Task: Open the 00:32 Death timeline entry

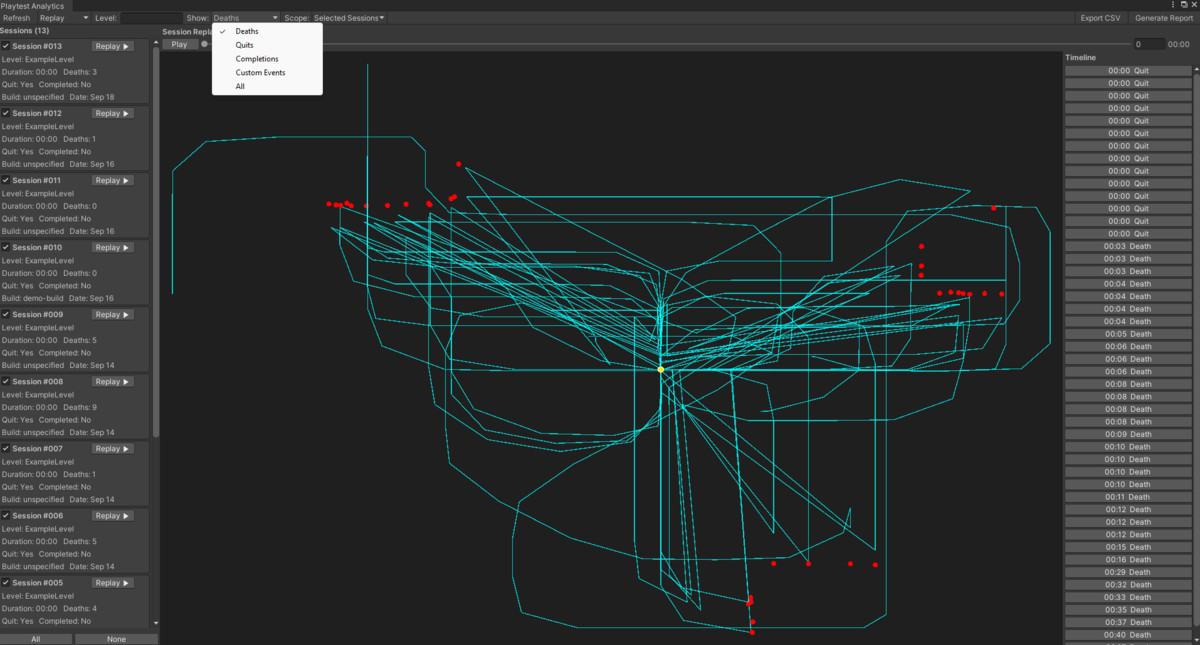Action: point(1128,585)
